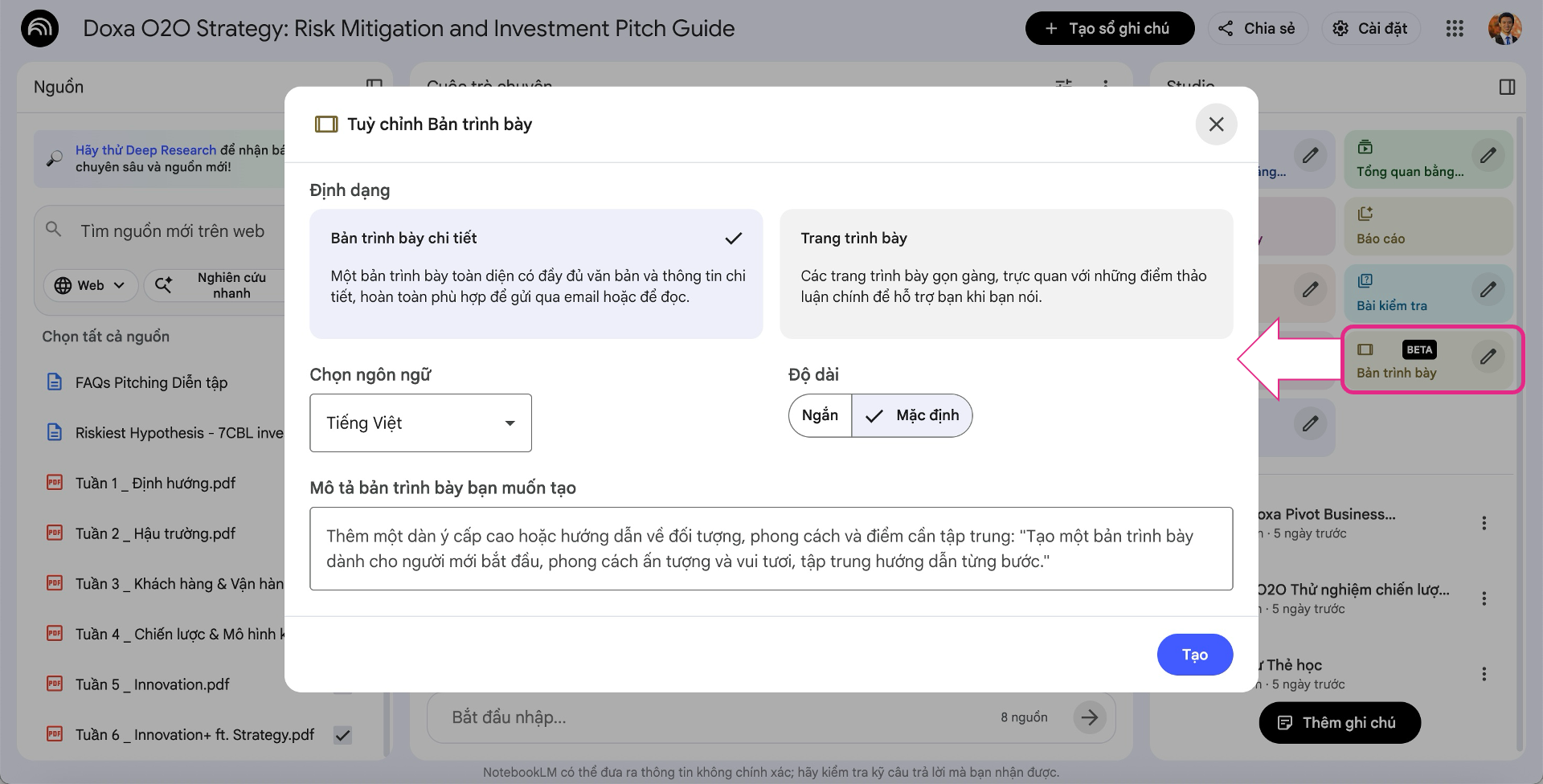The height and width of the screenshot is (784, 1543).
Task: Click the NotebookLM logo icon
Action: coord(39,29)
